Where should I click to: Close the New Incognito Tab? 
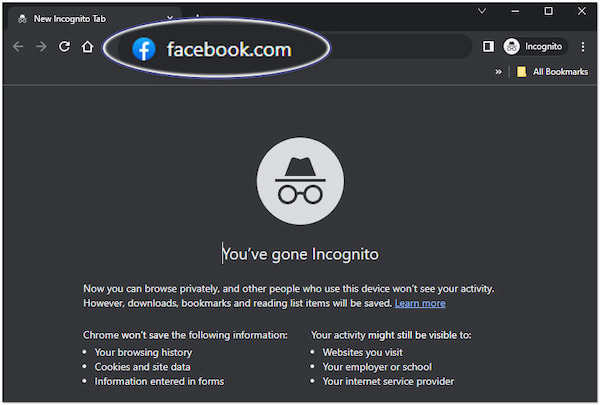169,18
